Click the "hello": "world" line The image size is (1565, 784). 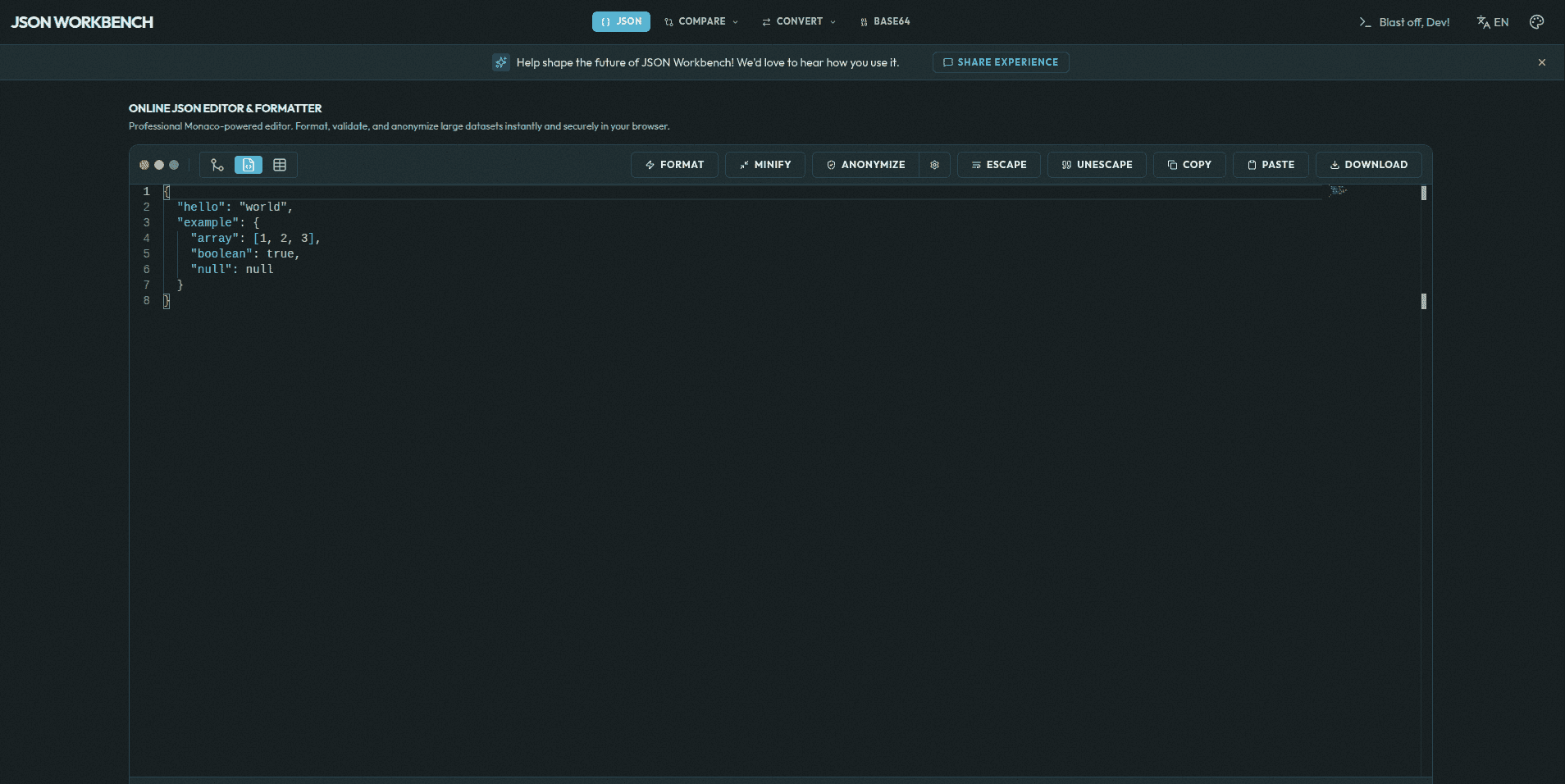click(x=235, y=207)
